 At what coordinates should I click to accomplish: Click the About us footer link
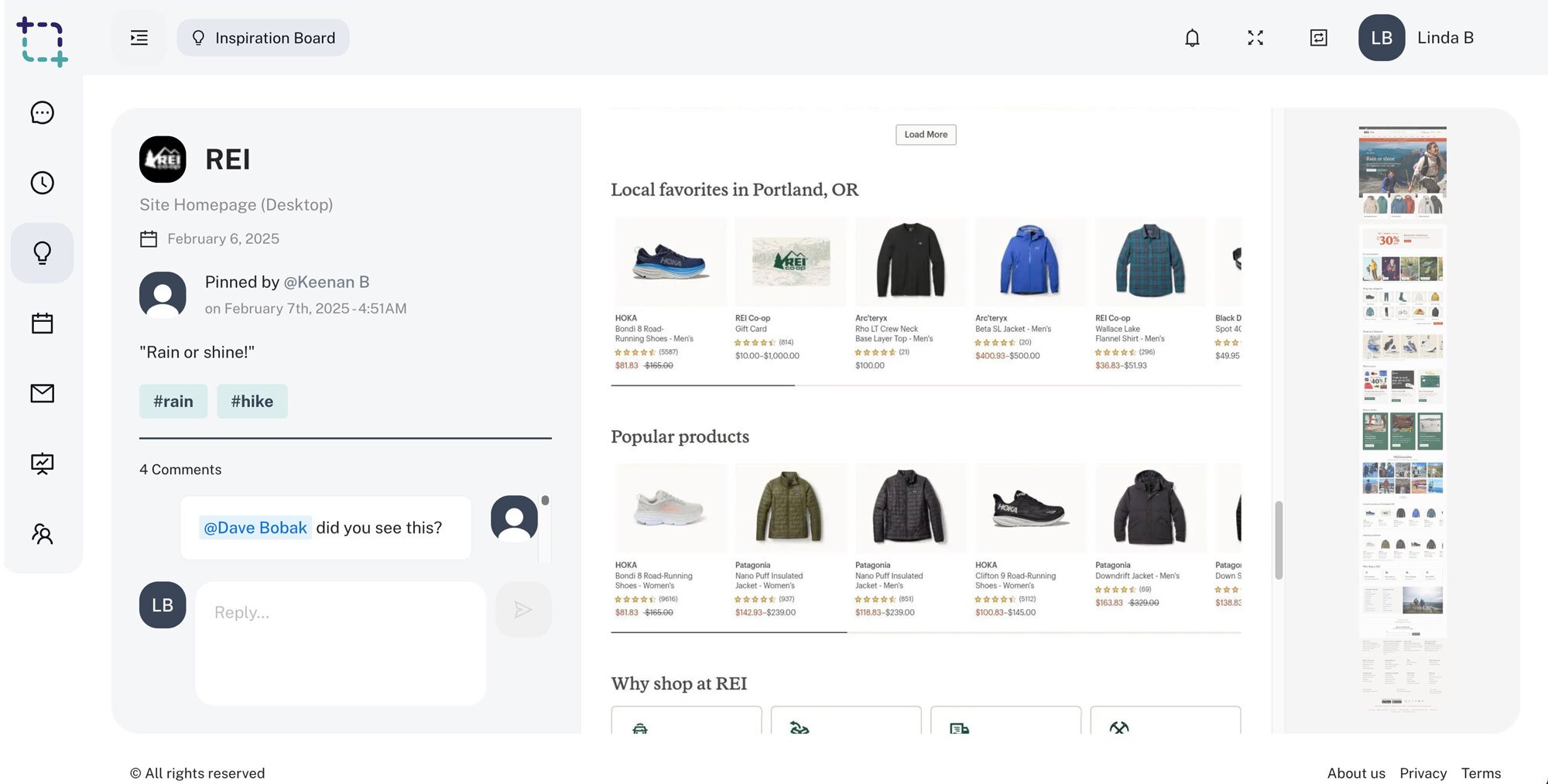tap(1356, 773)
